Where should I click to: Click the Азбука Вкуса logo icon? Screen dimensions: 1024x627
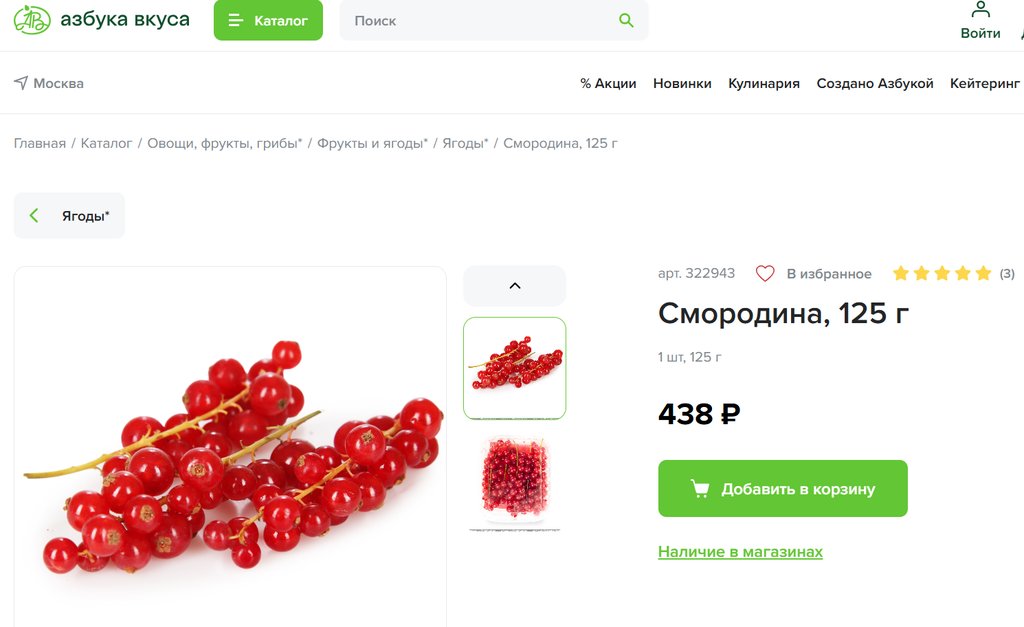[x=32, y=20]
